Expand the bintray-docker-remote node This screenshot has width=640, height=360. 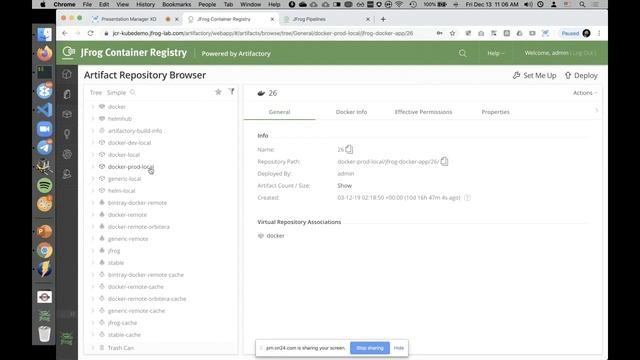click(x=93, y=202)
